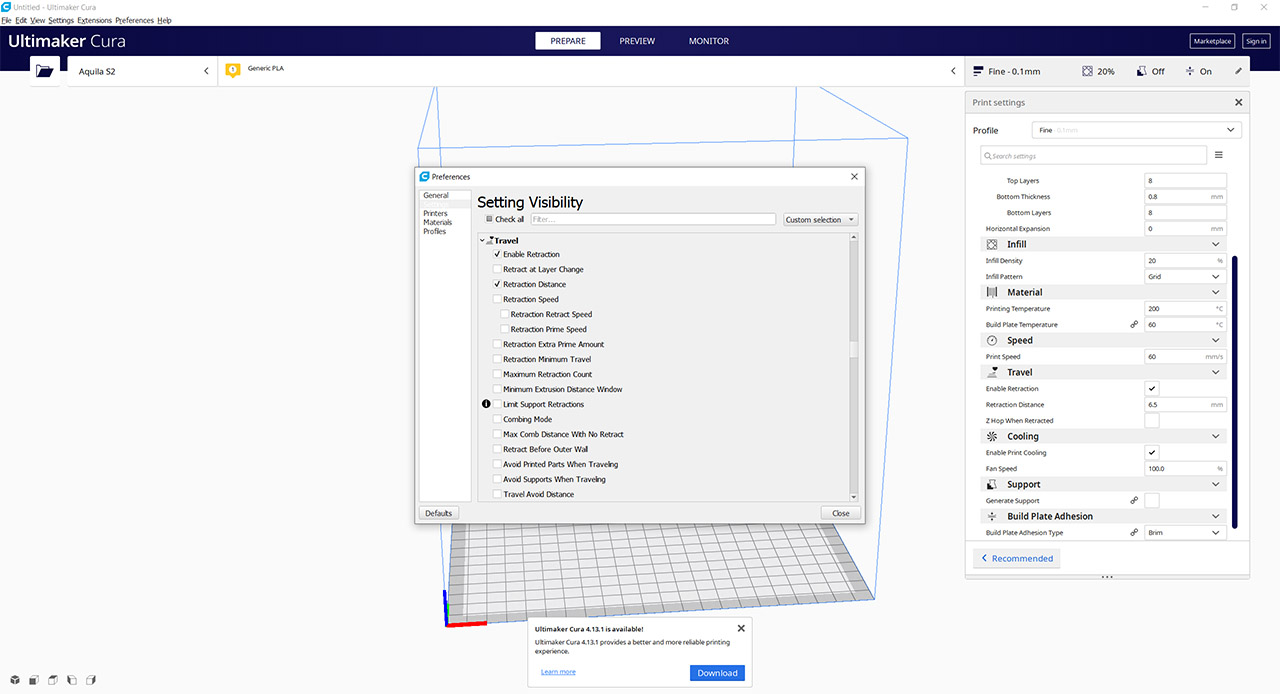Click link icon beside Build Plate Adhesion Type

pos(1134,532)
